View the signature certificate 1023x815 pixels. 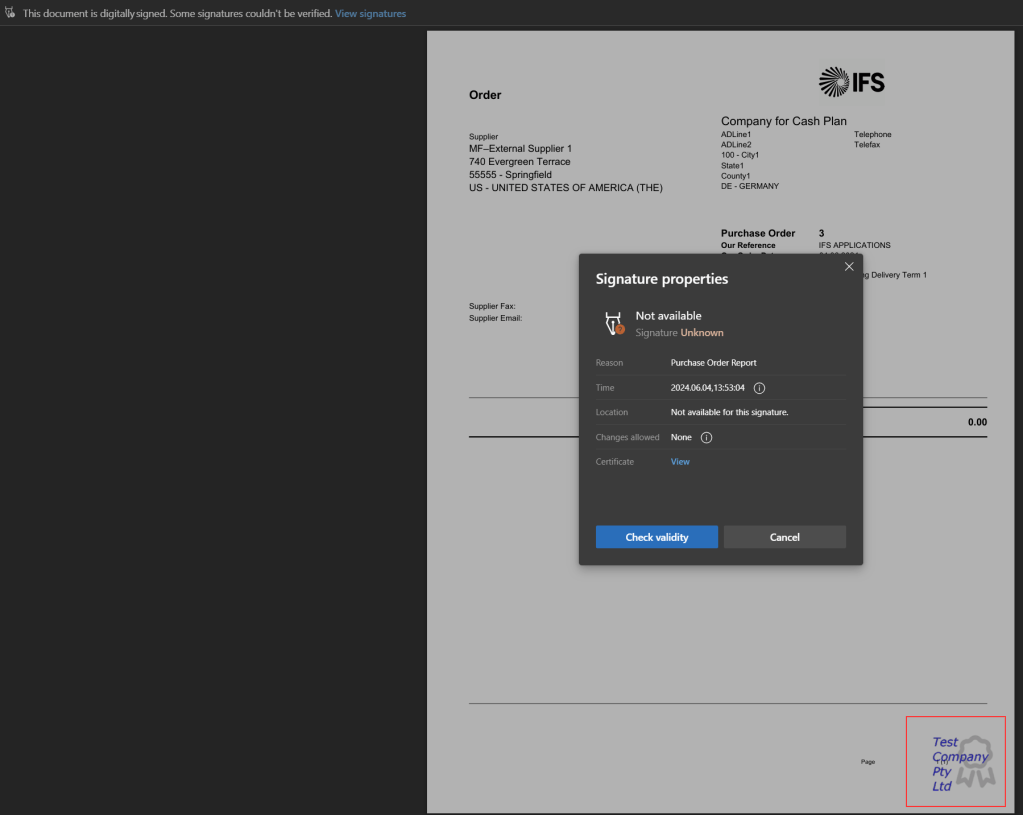680,462
